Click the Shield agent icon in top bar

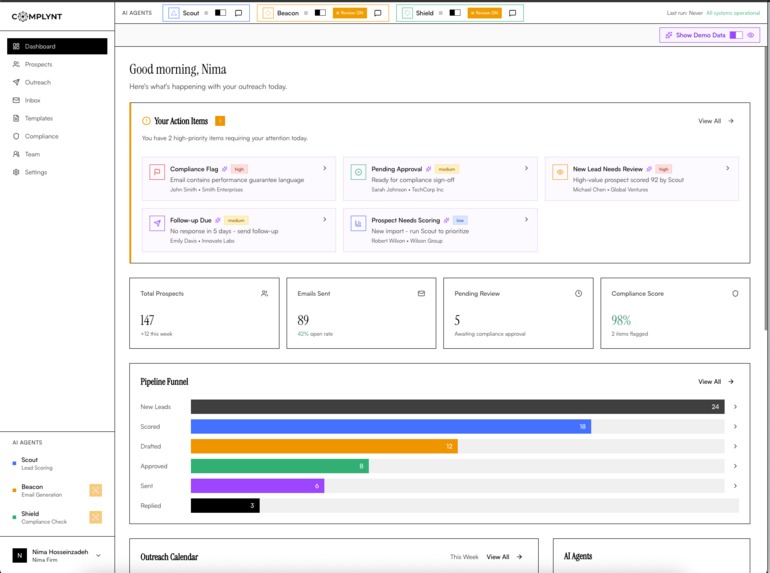[x=407, y=13]
